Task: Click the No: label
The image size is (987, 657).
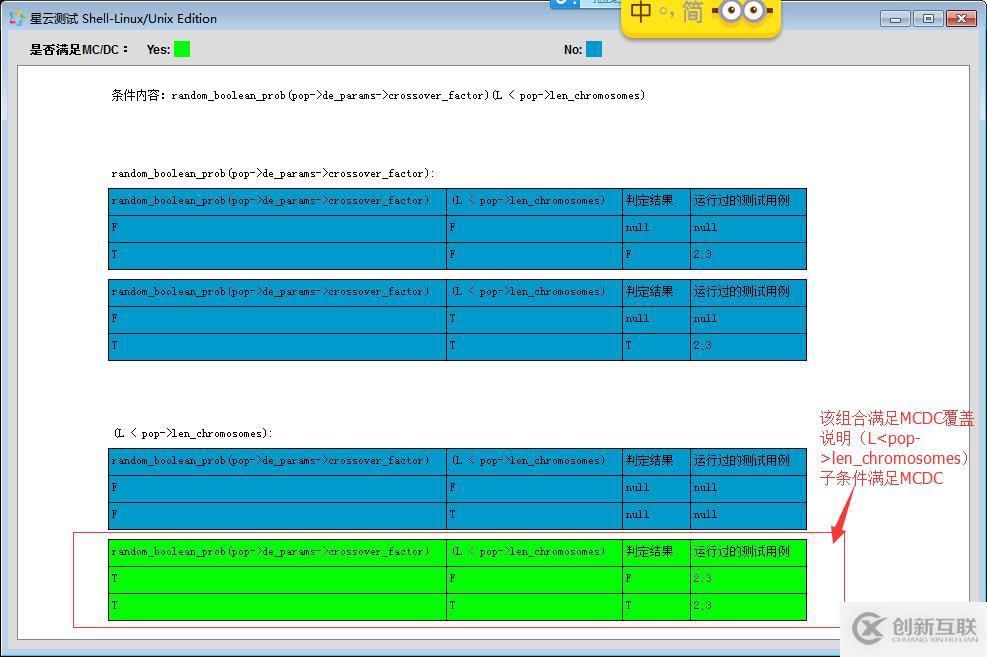Action: coord(573,50)
